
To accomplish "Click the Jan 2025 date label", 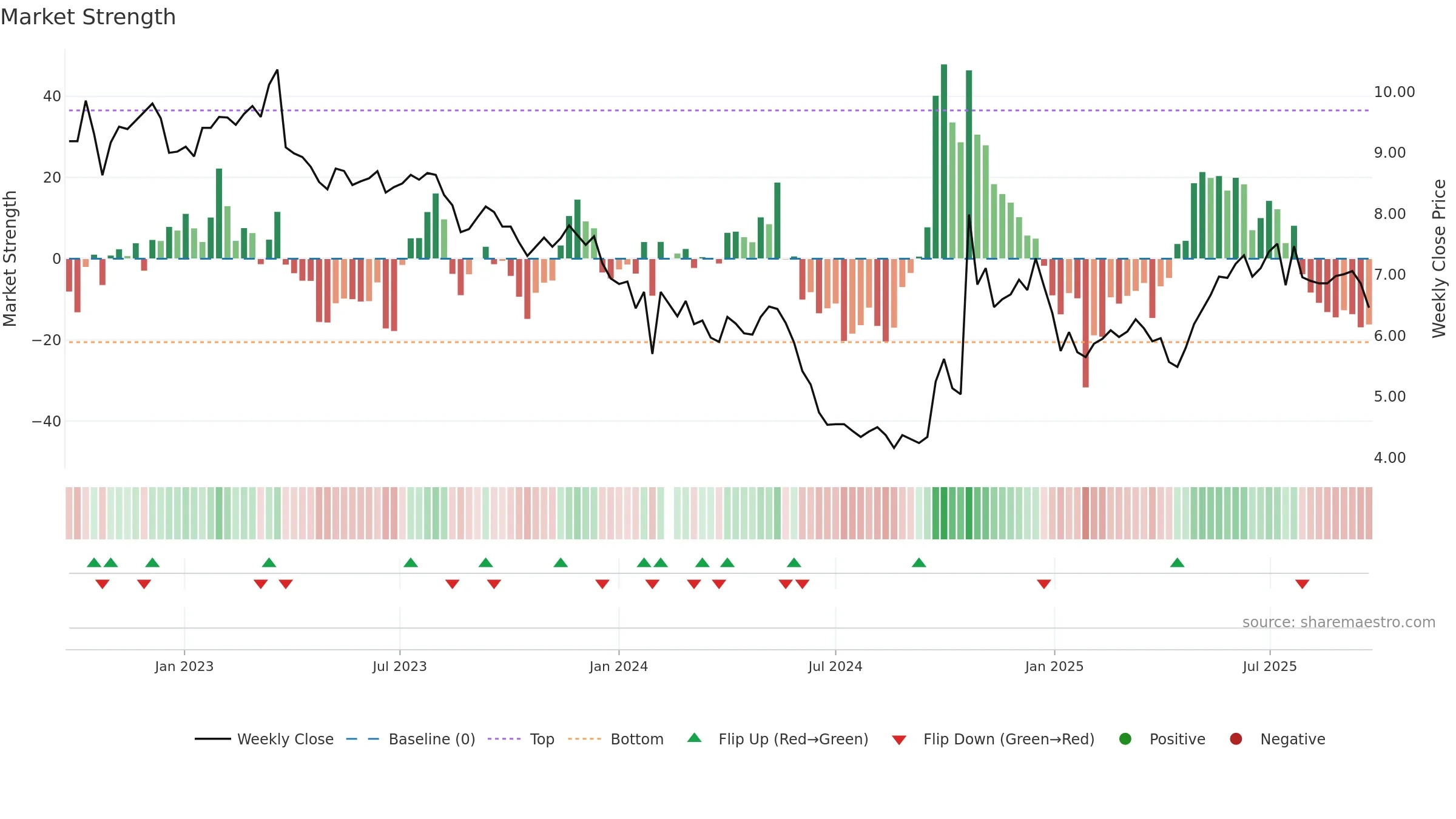I will (1054, 667).
